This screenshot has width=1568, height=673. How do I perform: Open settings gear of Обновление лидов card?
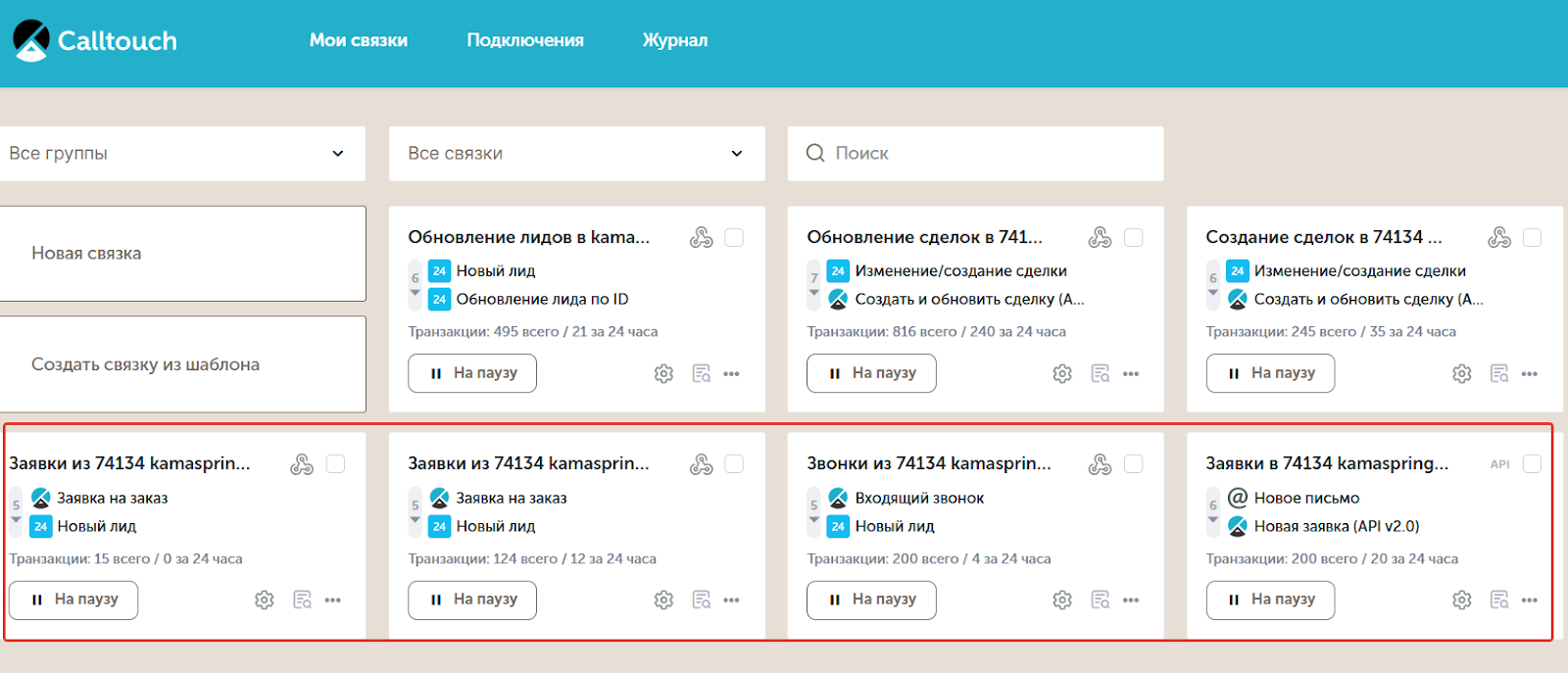coord(663,373)
